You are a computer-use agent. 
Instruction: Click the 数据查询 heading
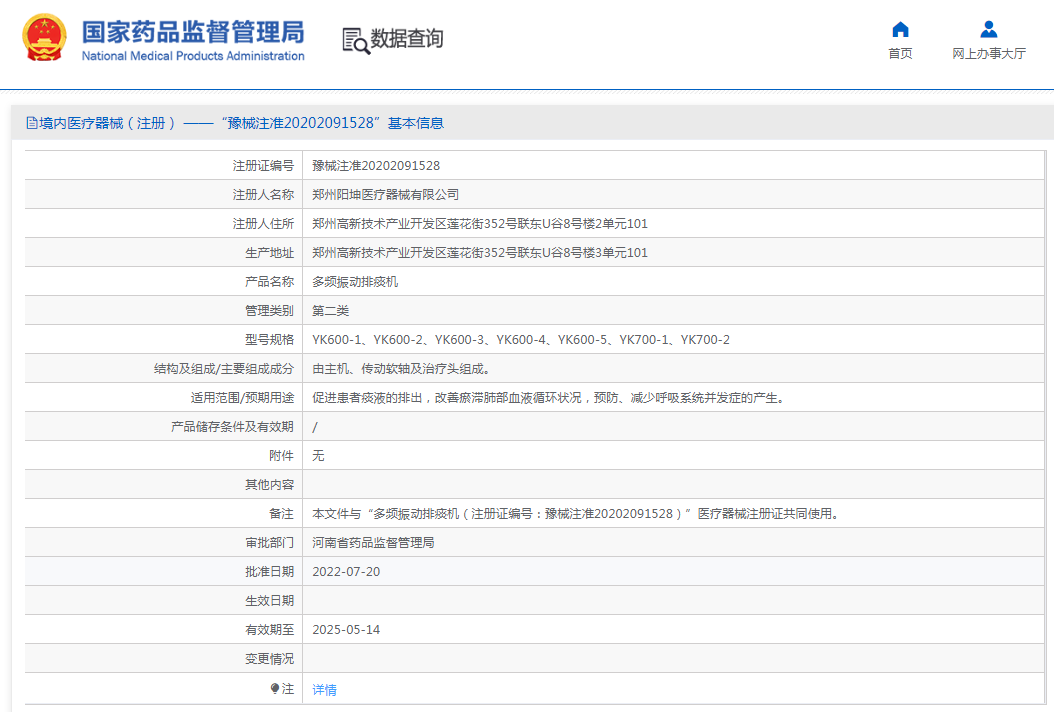coord(407,39)
